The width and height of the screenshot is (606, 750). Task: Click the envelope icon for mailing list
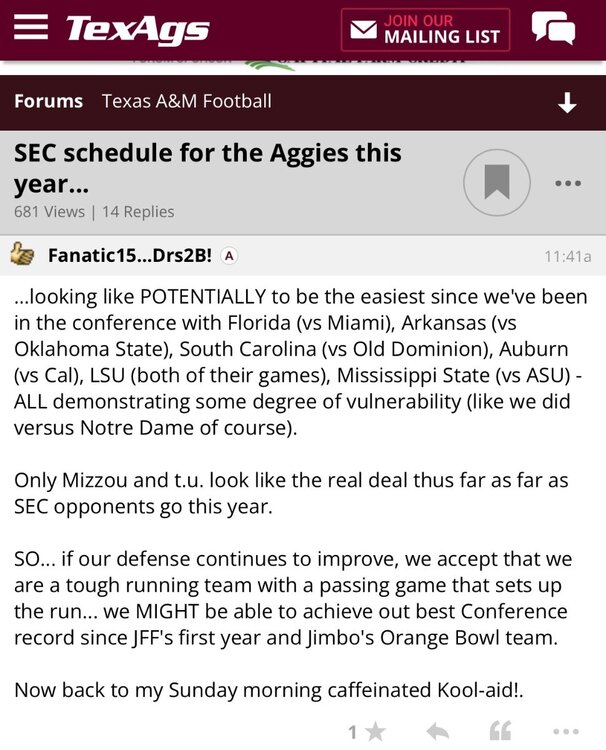pyautogui.click(x=363, y=30)
